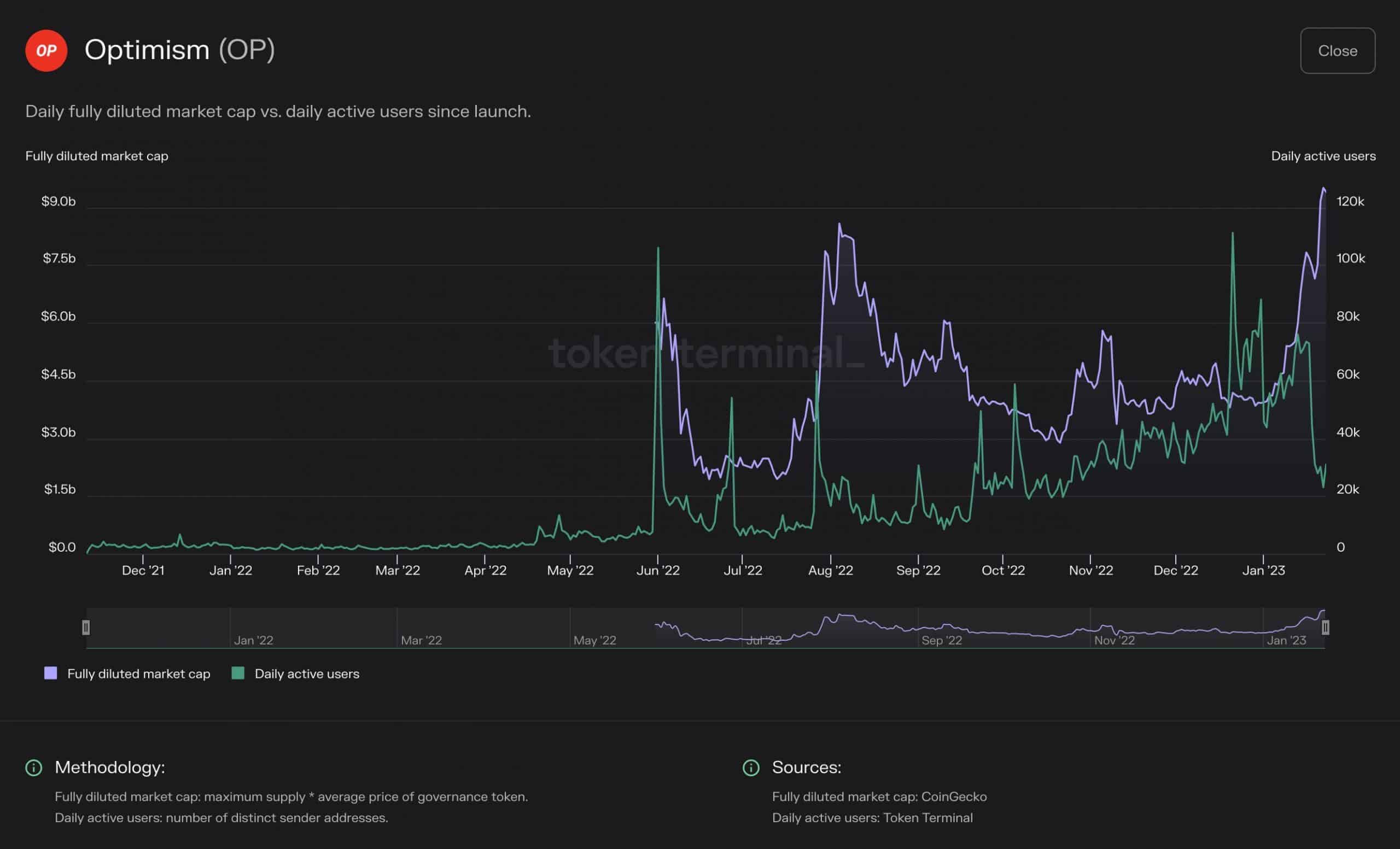Toggle the Daily active users legend swatch
The image size is (1400, 849).
coord(238,673)
